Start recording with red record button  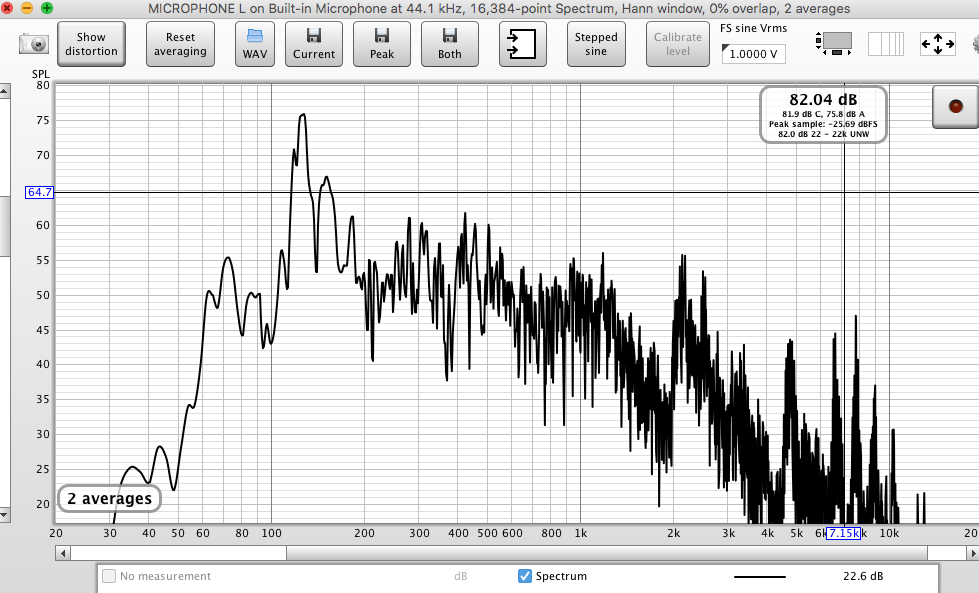pos(955,107)
